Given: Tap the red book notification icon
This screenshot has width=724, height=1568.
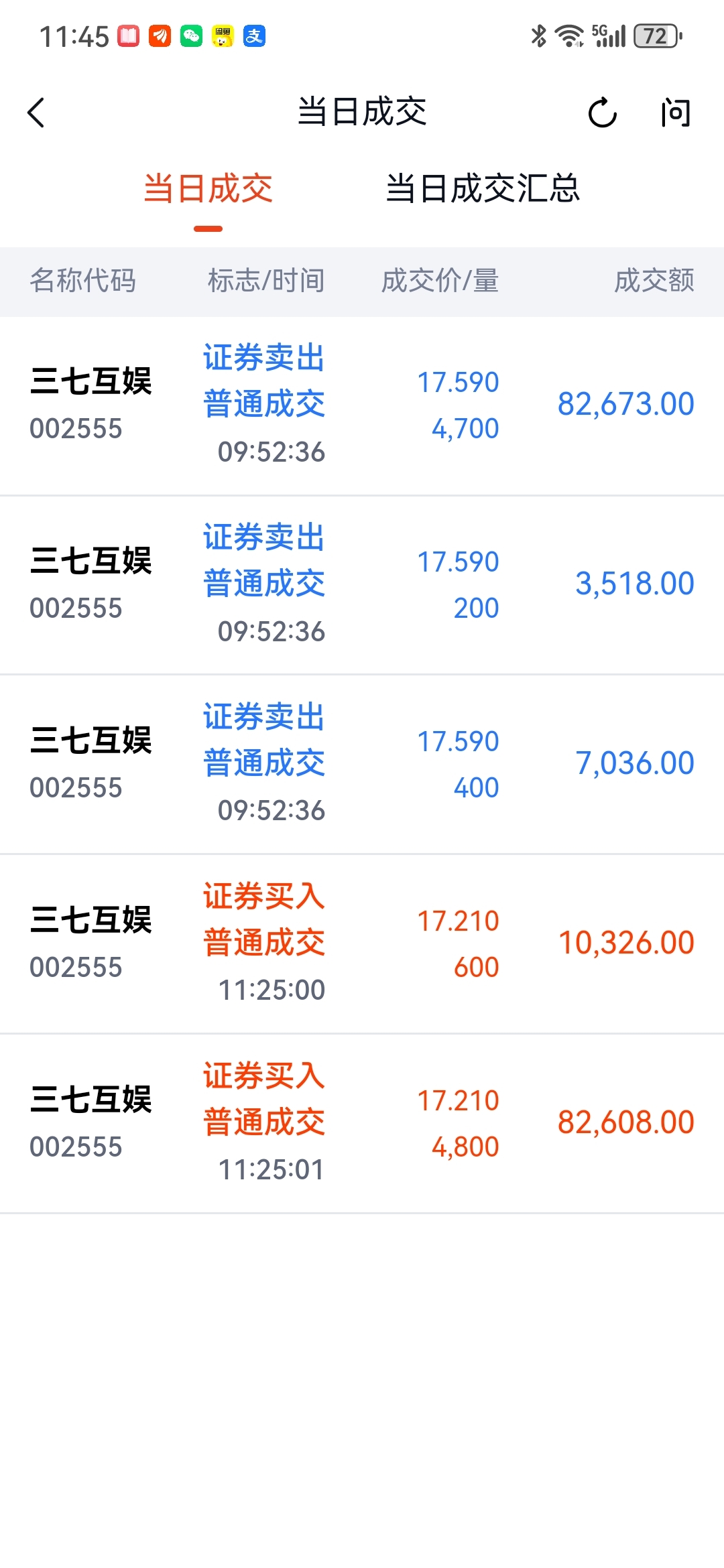Looking at the screenshot, I should coord(129,36).
